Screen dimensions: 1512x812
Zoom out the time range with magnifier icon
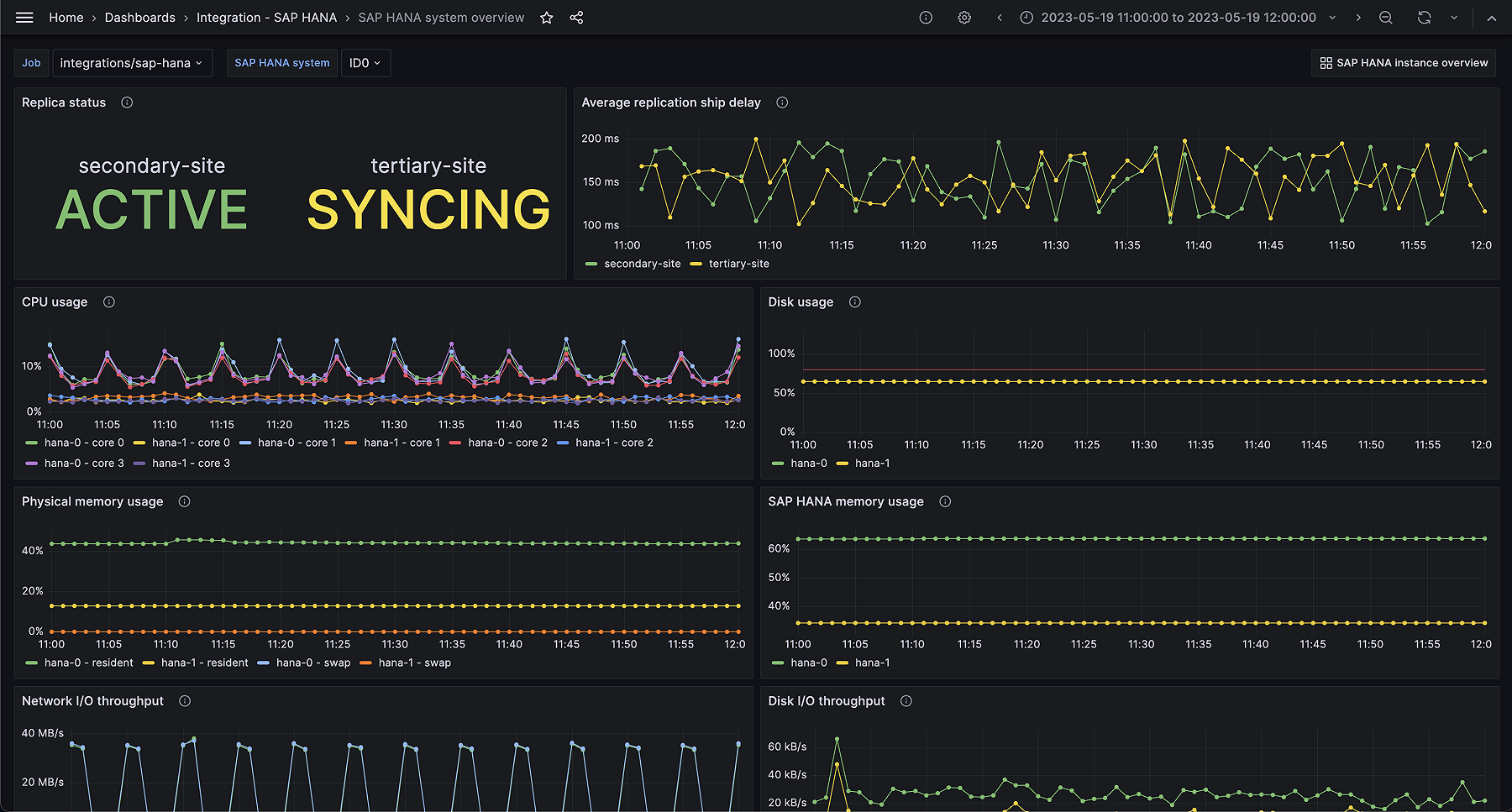[x=1385, y=17]
